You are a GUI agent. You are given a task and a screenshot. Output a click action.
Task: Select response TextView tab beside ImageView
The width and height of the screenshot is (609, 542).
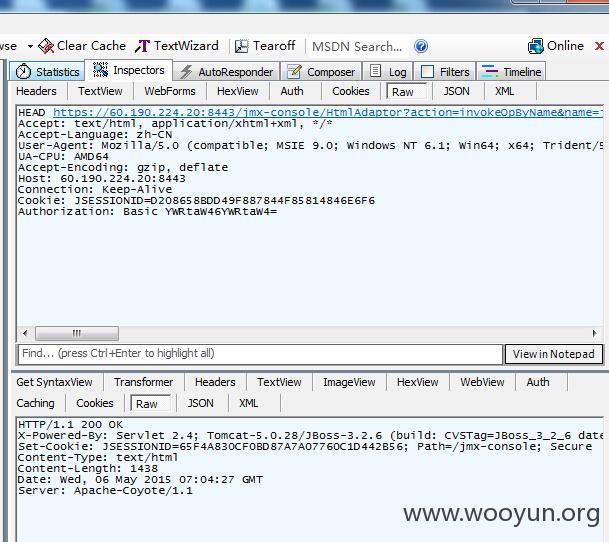click(279, 382)
